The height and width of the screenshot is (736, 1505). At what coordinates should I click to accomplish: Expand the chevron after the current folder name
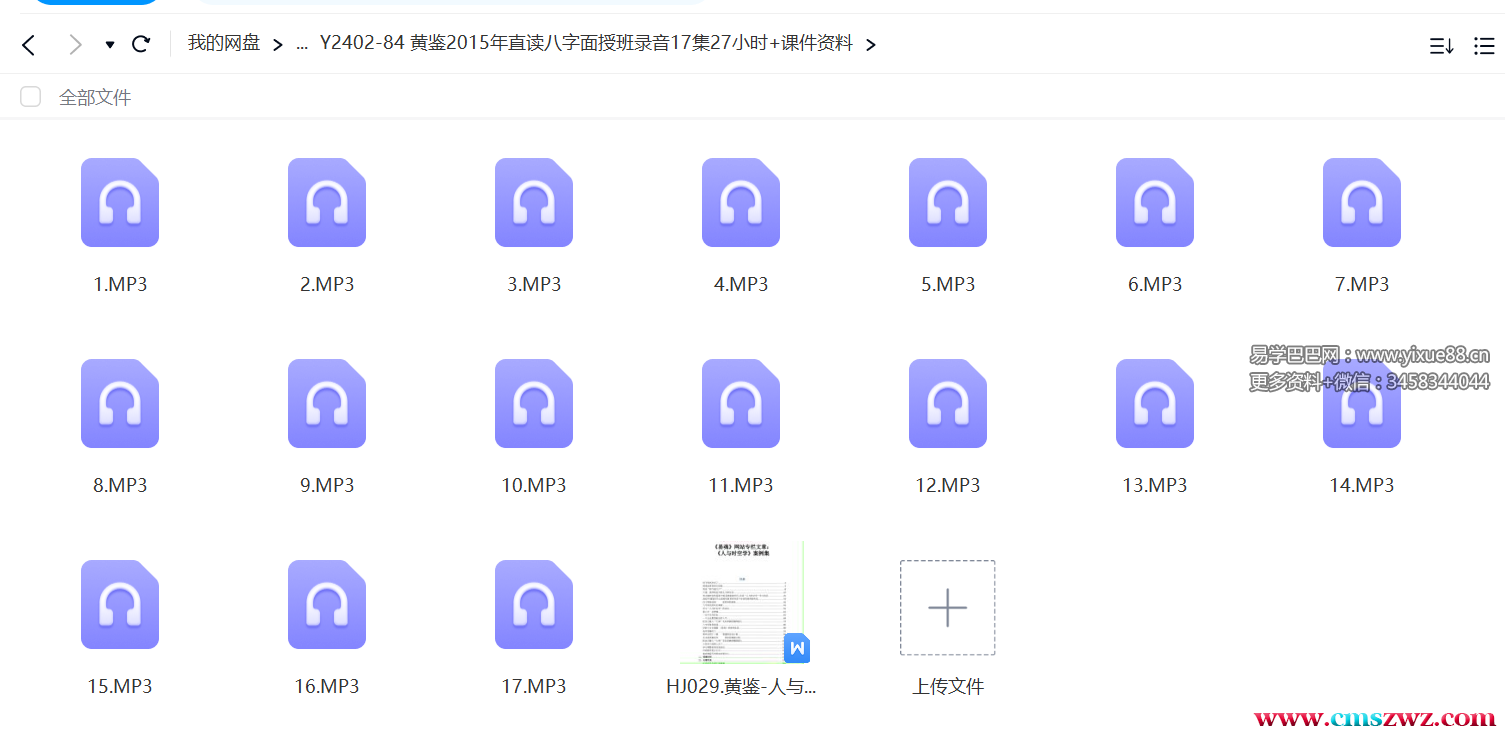tap(871, 45)
